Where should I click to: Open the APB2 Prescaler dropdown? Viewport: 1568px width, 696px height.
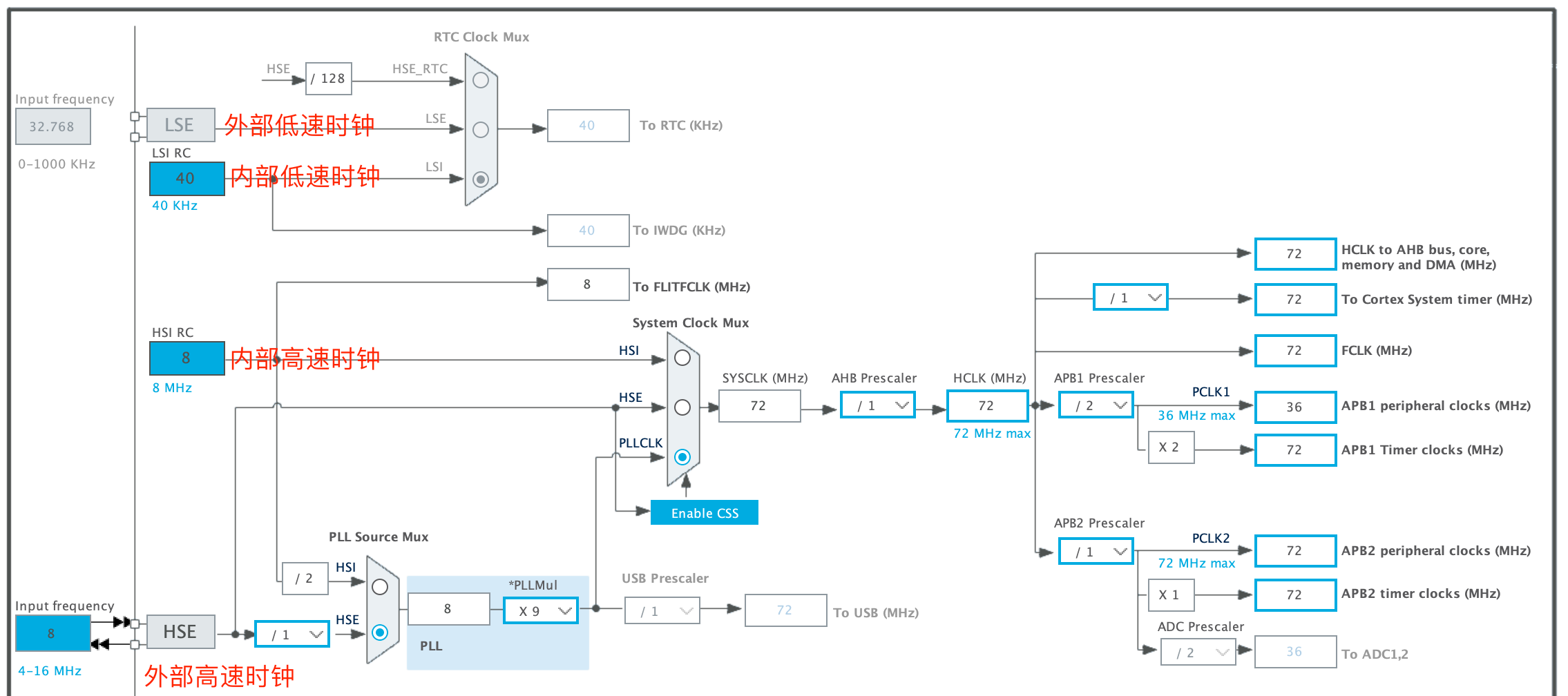pyautogui.click(x=1096, y=552)
